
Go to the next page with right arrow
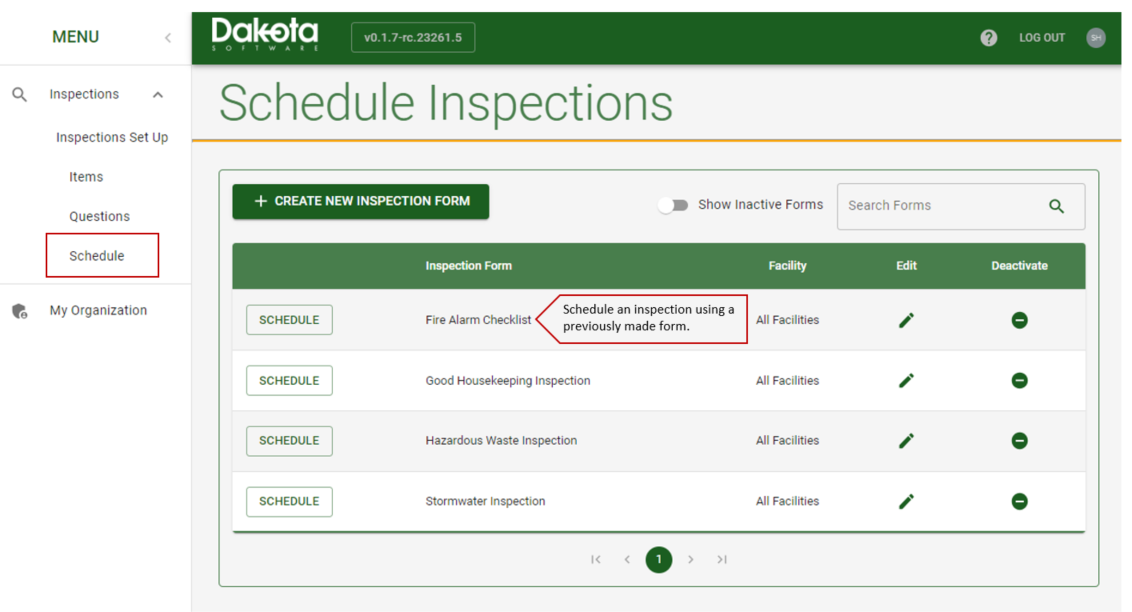click(690, 559)
